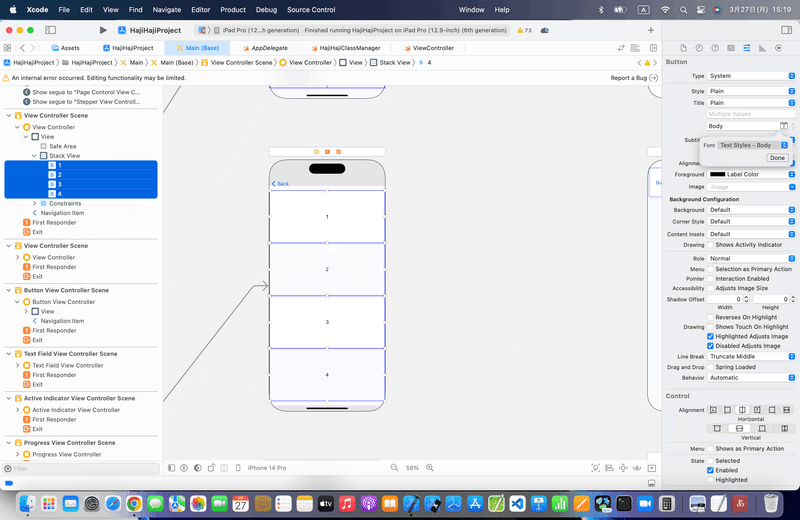Screen dimensions: 800x520
Task: Click the Foreground Label Color swatch
Action: (717, 174)
